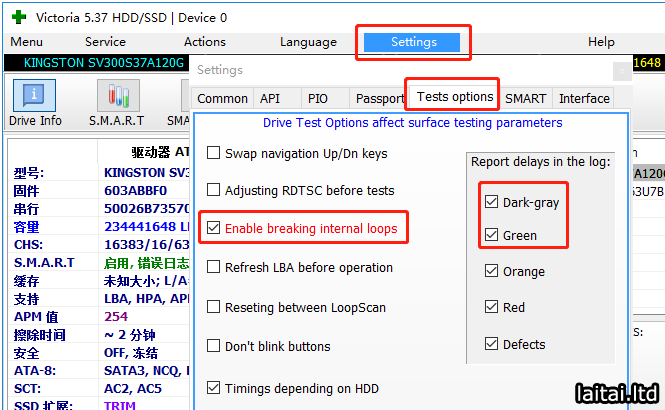Uncheck Dark-gray report delay option
The image size is (665, 410).
click(x=491, y=202)
